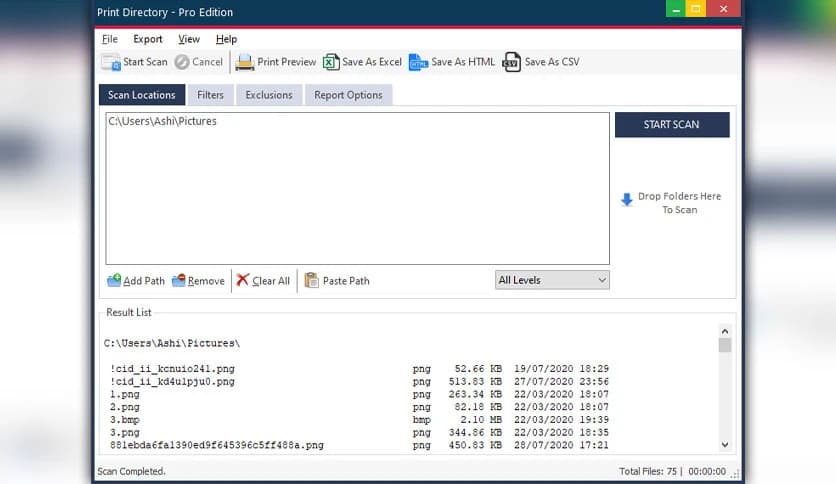Open the All Levels dropdown
836x484 pixels.
point(552,280)
